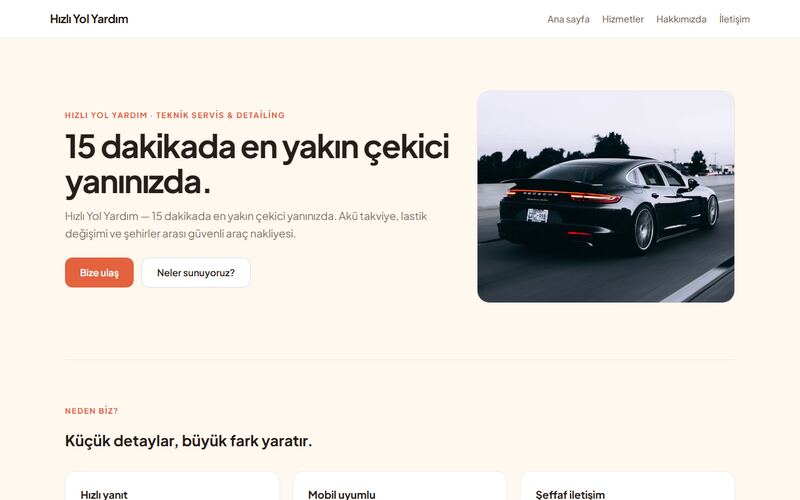Image resolution: width=800 pixels, height=500 pixels.
Task: Click the Bize ulaş button
Action: 99,272
